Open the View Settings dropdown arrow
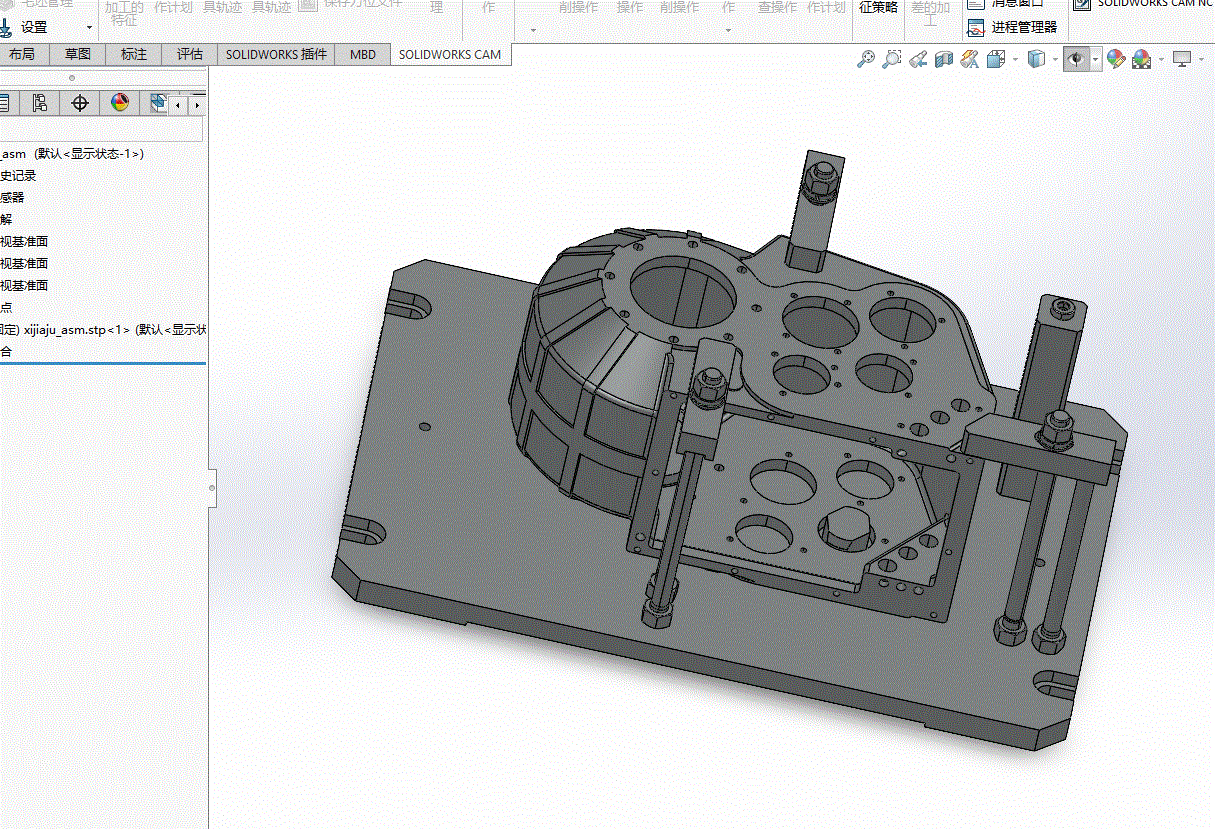Image resolution: width=1215 pixels, height=829 pixels. point(1202,60)
